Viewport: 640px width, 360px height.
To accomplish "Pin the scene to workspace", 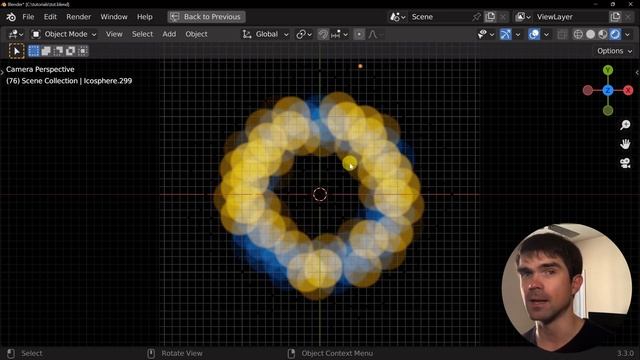I will pos(476,17).
